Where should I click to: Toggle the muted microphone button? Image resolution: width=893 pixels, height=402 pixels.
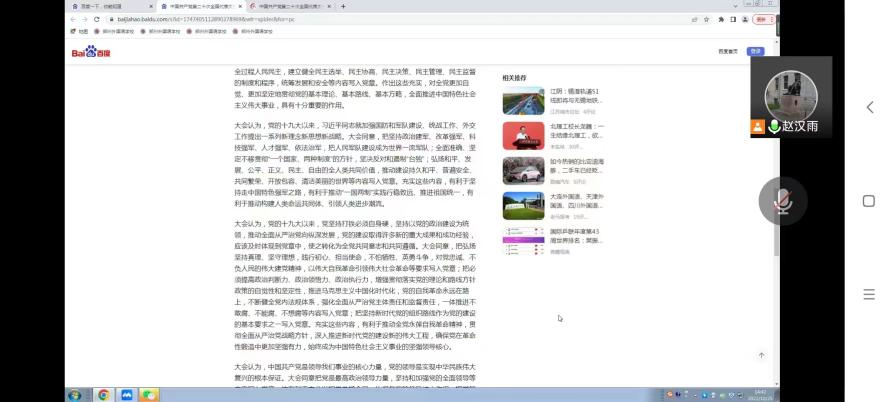[782, 201]
